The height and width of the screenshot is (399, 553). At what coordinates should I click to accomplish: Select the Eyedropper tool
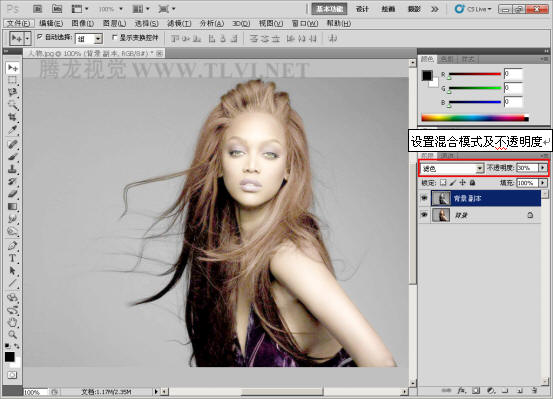click(x=13, y=129)
